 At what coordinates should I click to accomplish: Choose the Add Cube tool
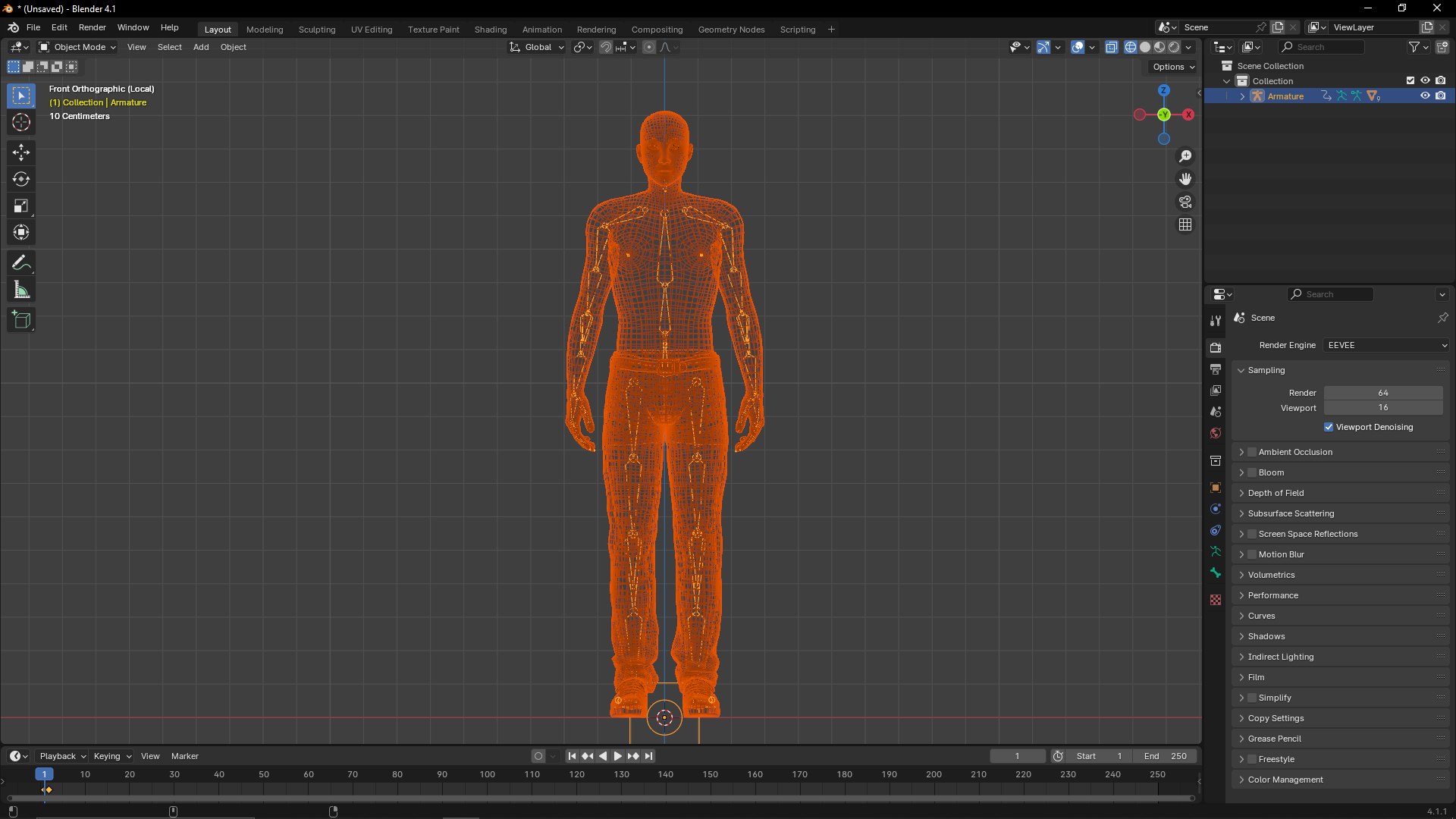click(21, 320)
